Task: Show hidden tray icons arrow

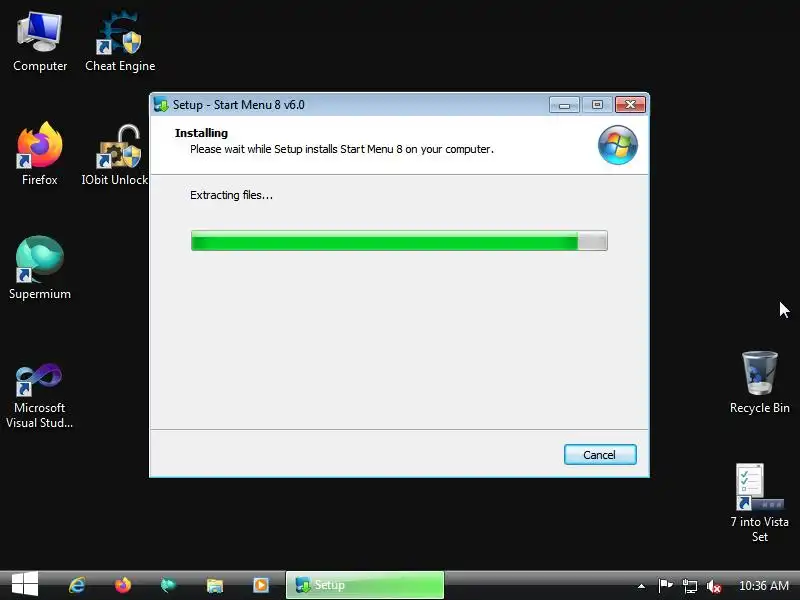Action: [641, 586]
